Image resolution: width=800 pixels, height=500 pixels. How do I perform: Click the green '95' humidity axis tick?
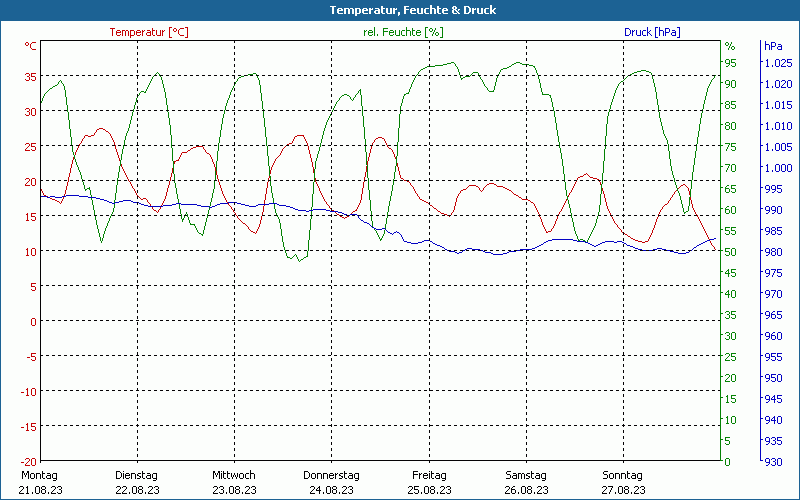click(x=731, y=63)
